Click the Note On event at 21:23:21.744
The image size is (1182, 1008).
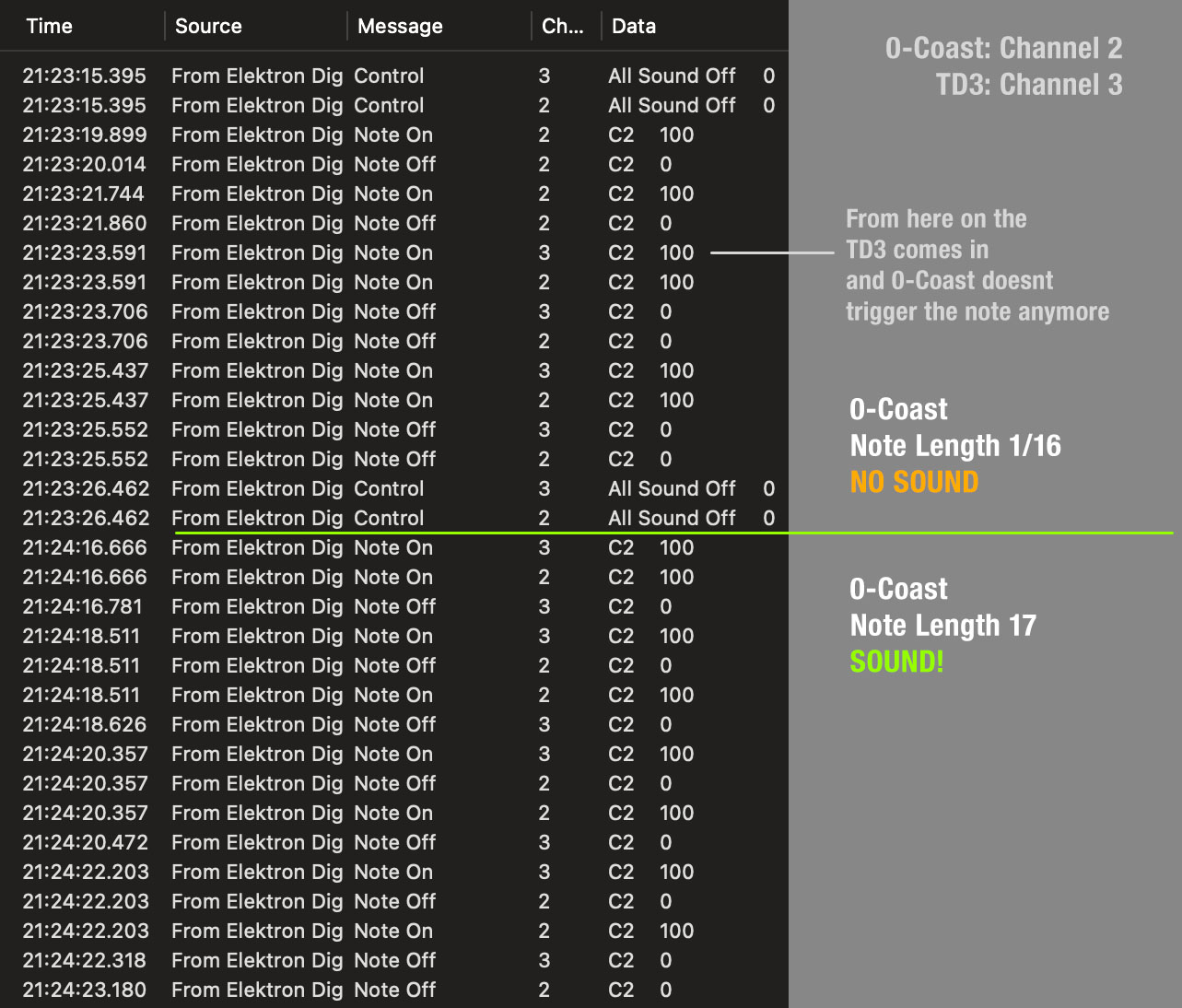pyautogui.click(x=393, y=193)
